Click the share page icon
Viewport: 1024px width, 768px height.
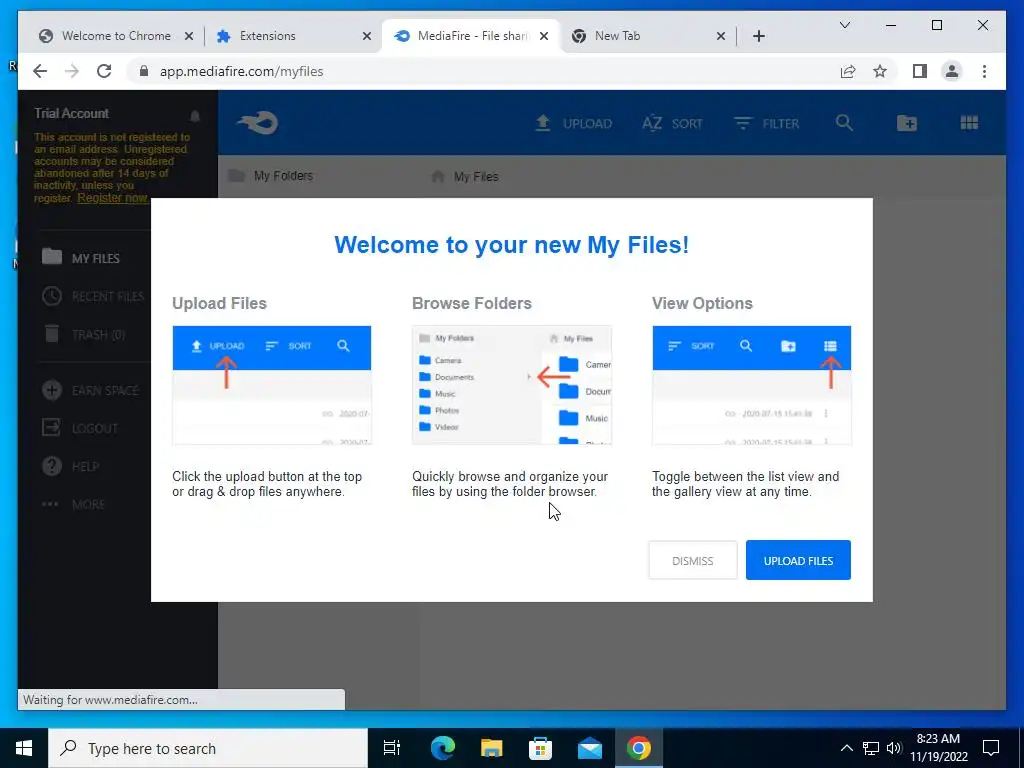pos(848,71)
